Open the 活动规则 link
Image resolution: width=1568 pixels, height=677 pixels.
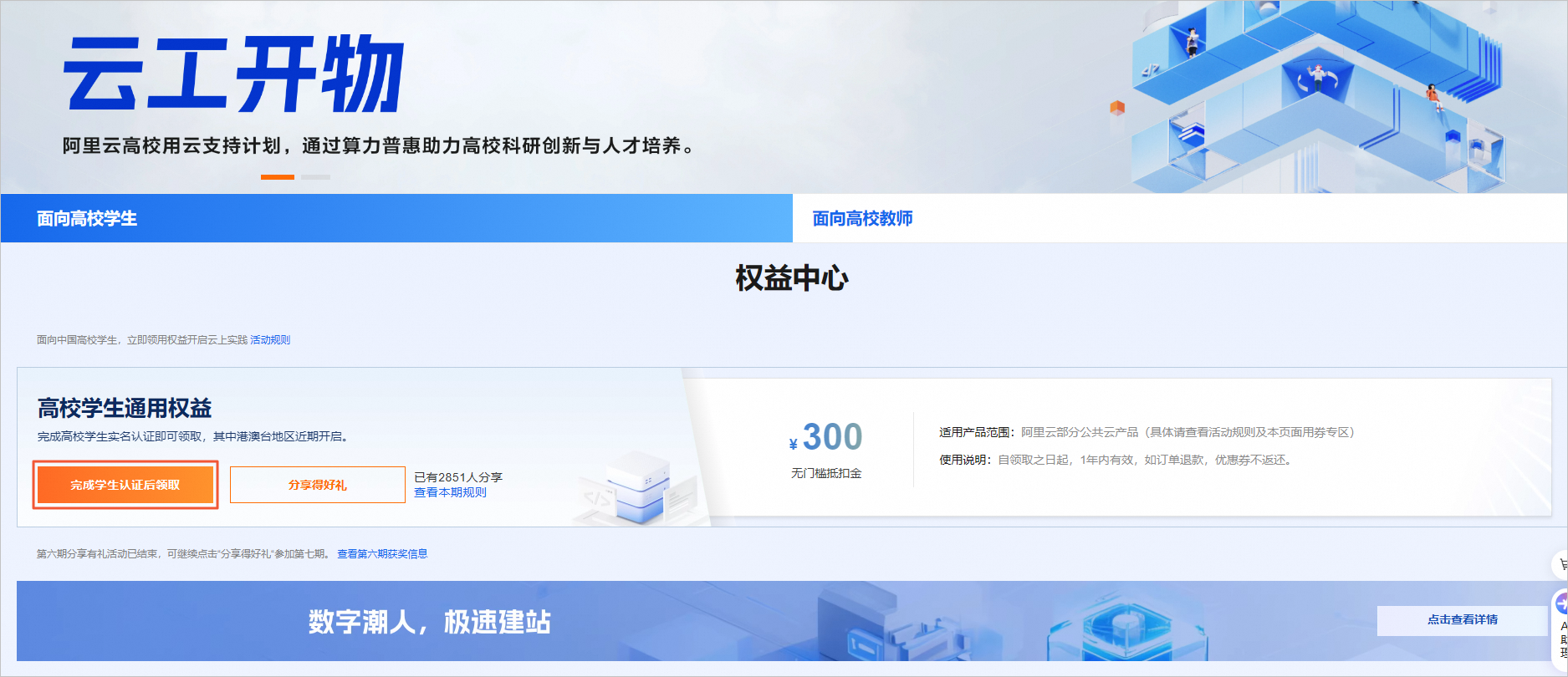270,340
